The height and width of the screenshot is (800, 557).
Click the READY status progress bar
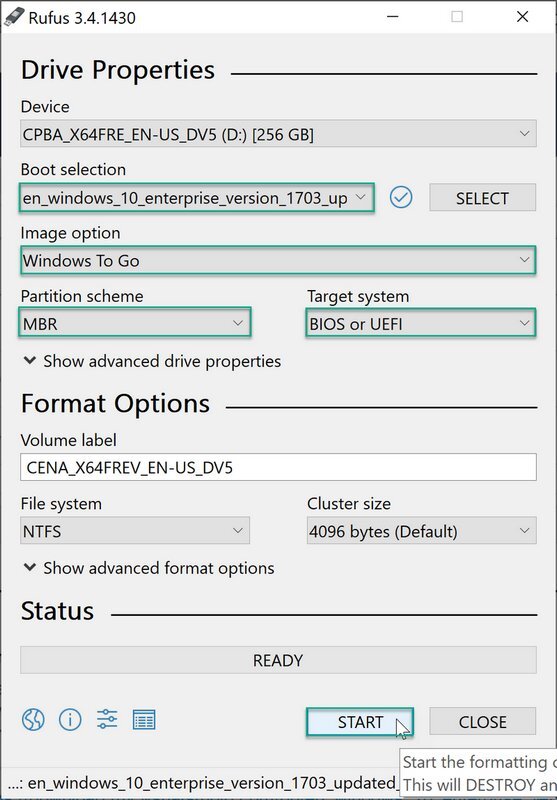click(278, 660)
